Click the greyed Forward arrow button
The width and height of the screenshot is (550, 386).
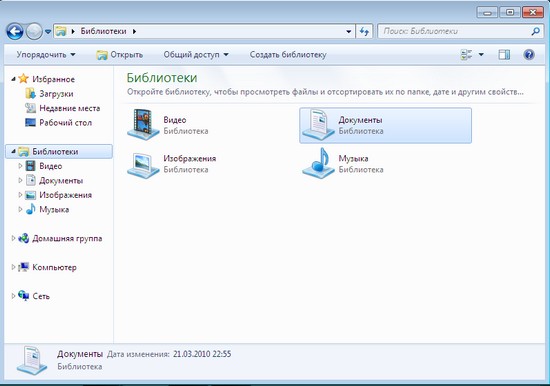click(x=34, y=32)
